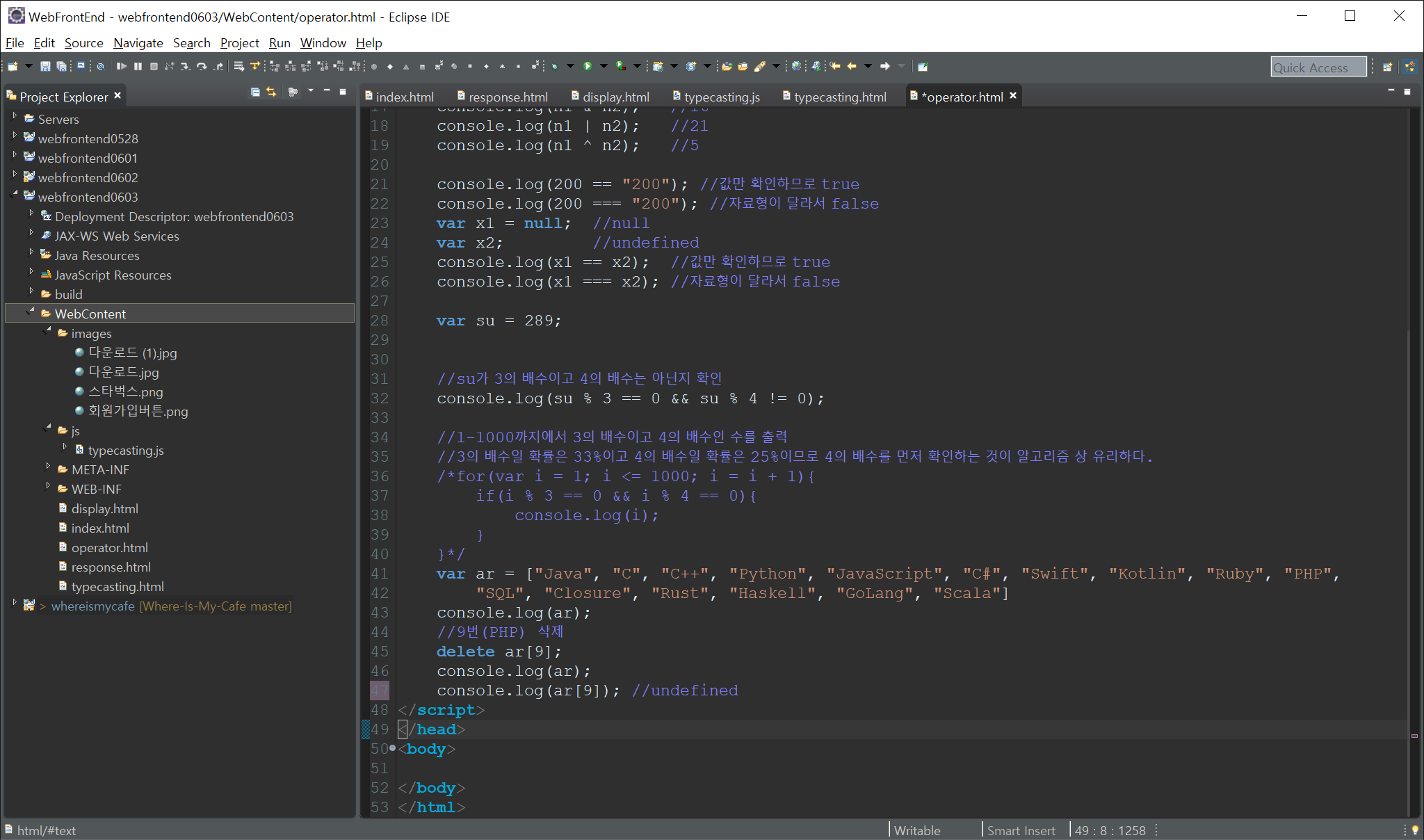Screen dimensions: 1424x840
Task: Click the Save toolbar icon
Action: pyautogui.click(x=45, y=67)
